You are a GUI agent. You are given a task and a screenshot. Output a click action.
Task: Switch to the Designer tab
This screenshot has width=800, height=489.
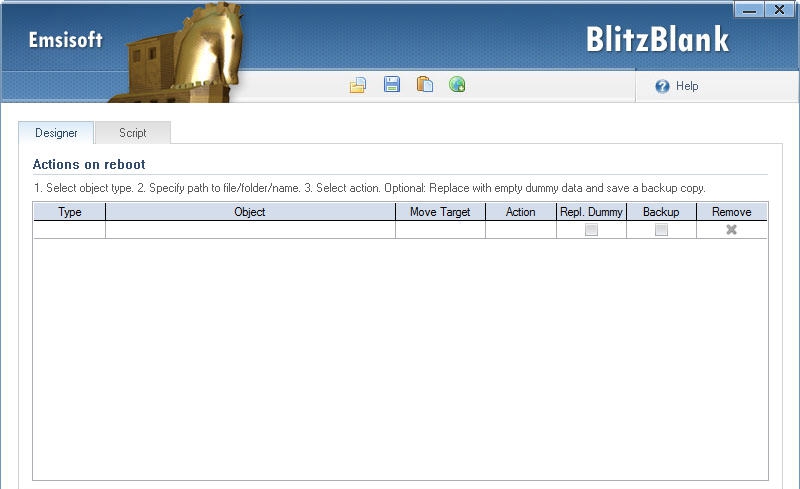coord(56,133)
